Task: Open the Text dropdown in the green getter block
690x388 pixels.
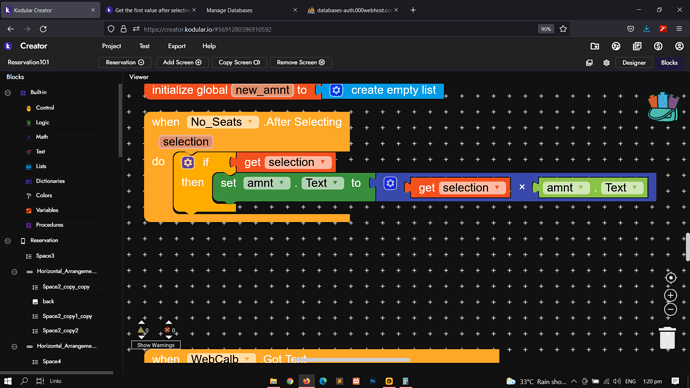Action: pos(622,188)
